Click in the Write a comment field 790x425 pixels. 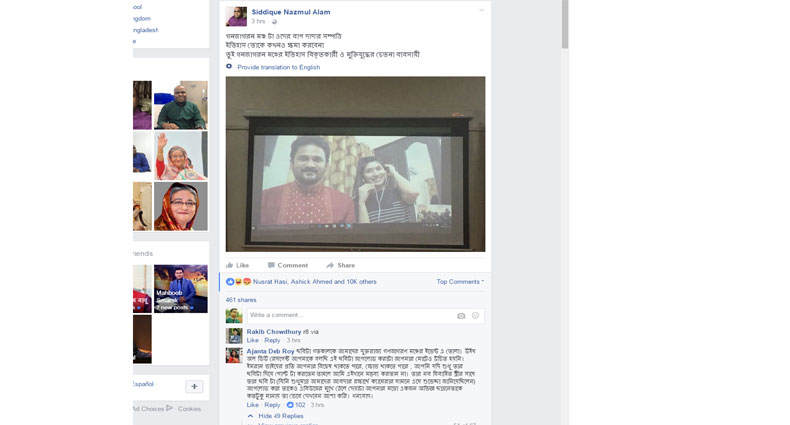[x=350, y=315]
